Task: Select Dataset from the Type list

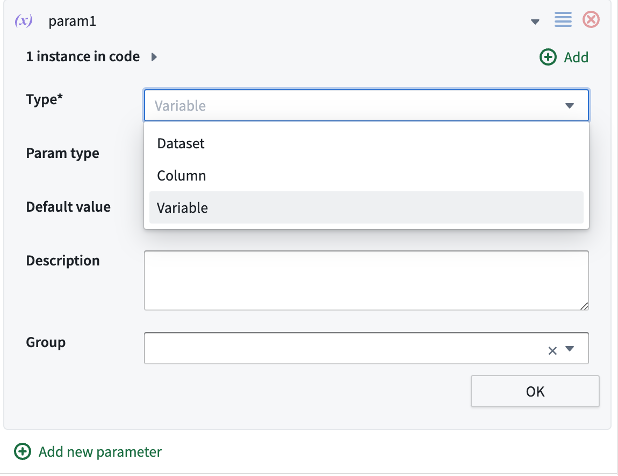Action: pyautogui.click(x=180, y=143)
